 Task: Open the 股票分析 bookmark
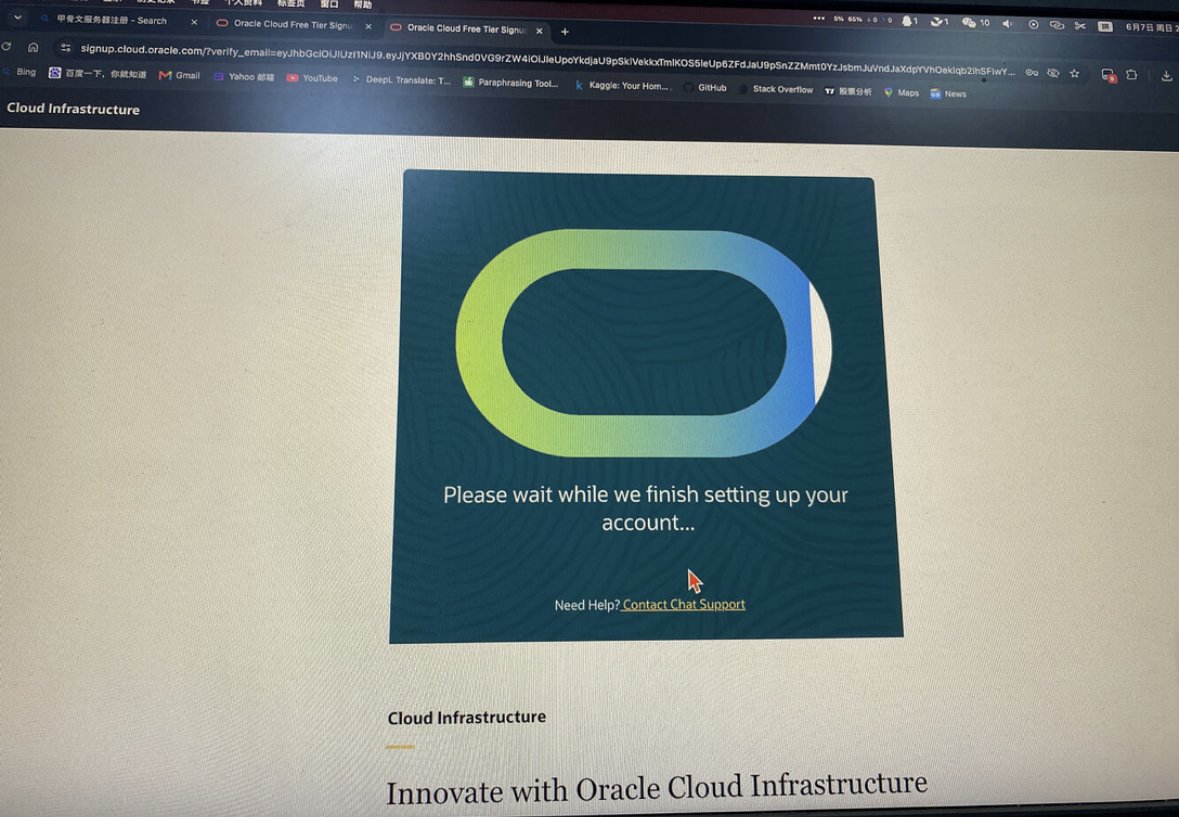click(848, 91)
